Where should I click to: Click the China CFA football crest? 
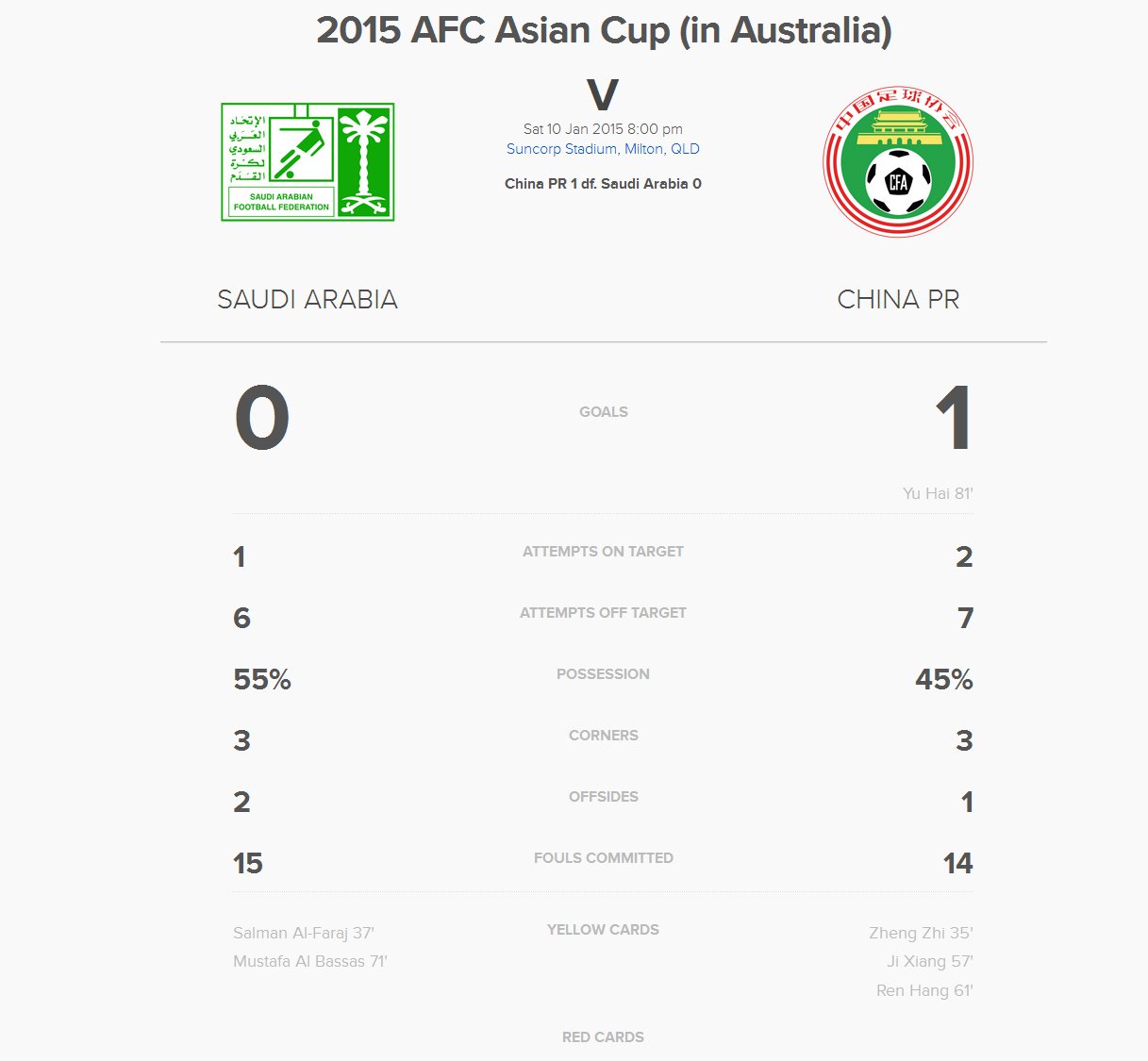click(x=898, y=162)
